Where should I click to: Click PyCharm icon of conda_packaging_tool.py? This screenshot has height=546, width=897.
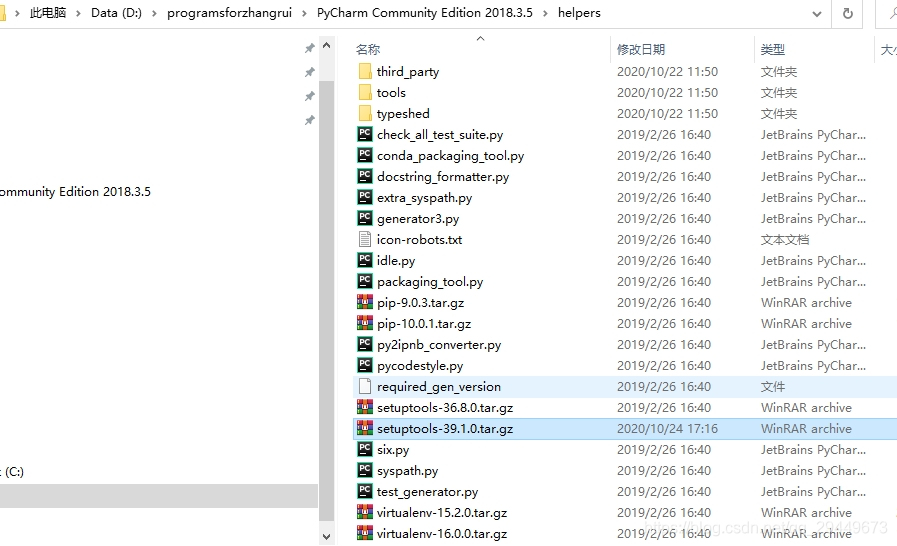(x=365, y=156)
